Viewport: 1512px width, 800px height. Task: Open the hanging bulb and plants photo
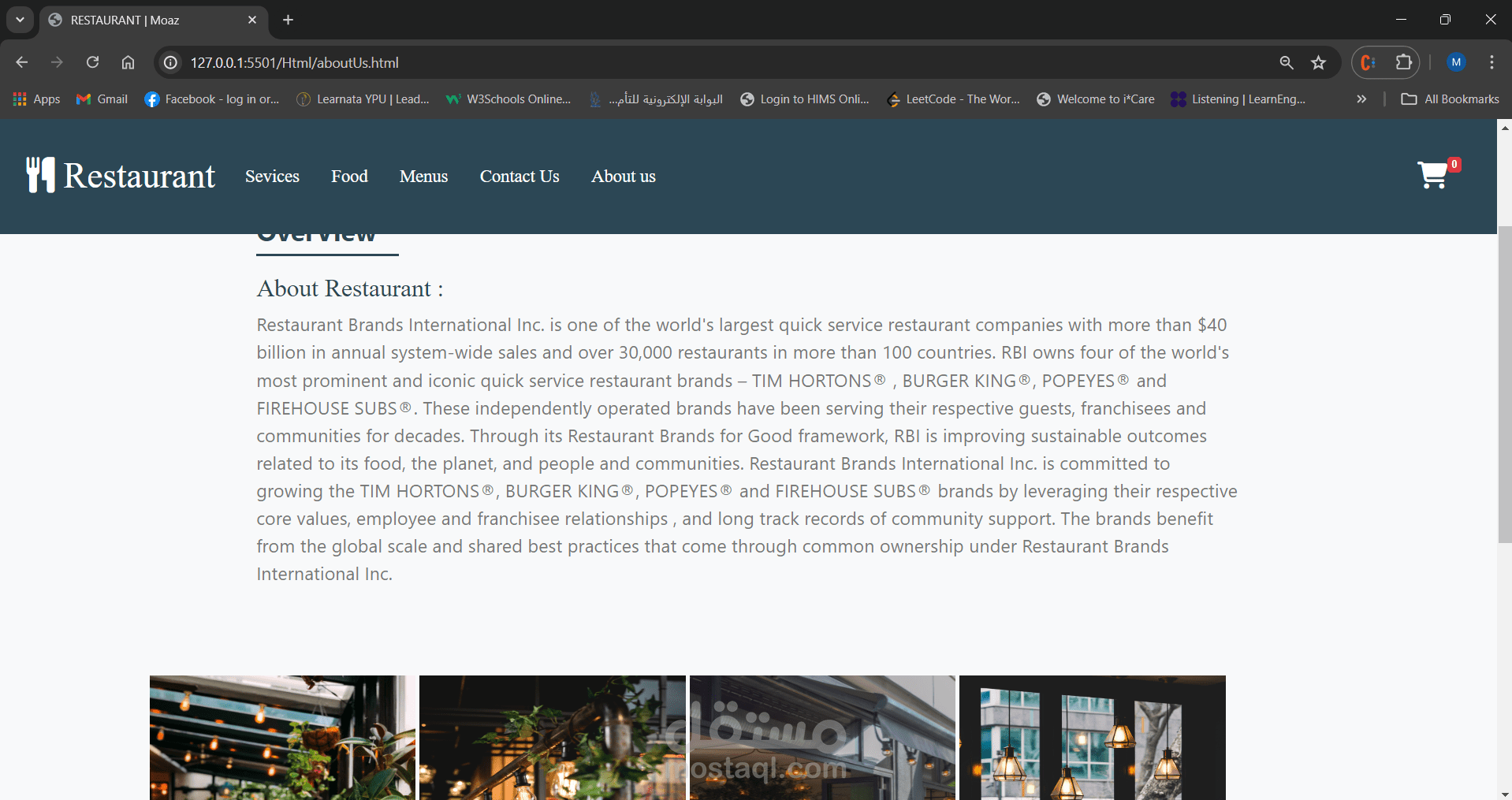pos(553,738)
